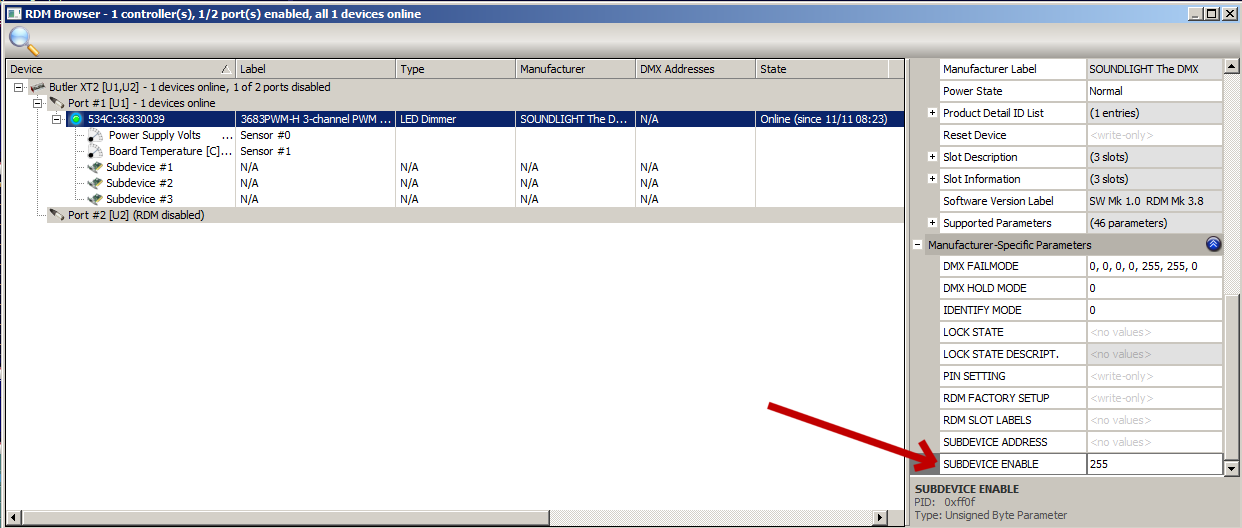This screenshot has height=528, width=1242.
Task: Click the SUBDEVICE ENABLE value field
Action: 1152,464
